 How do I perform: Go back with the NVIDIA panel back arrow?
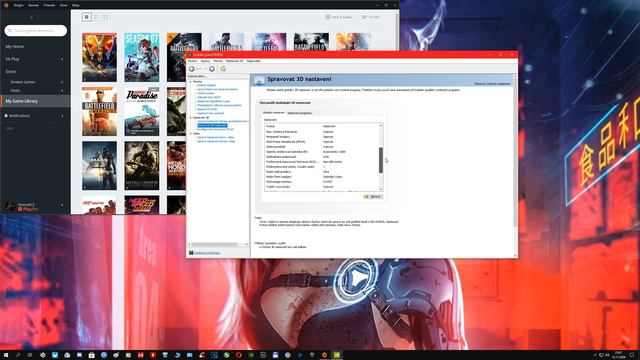tap(191, 69)
